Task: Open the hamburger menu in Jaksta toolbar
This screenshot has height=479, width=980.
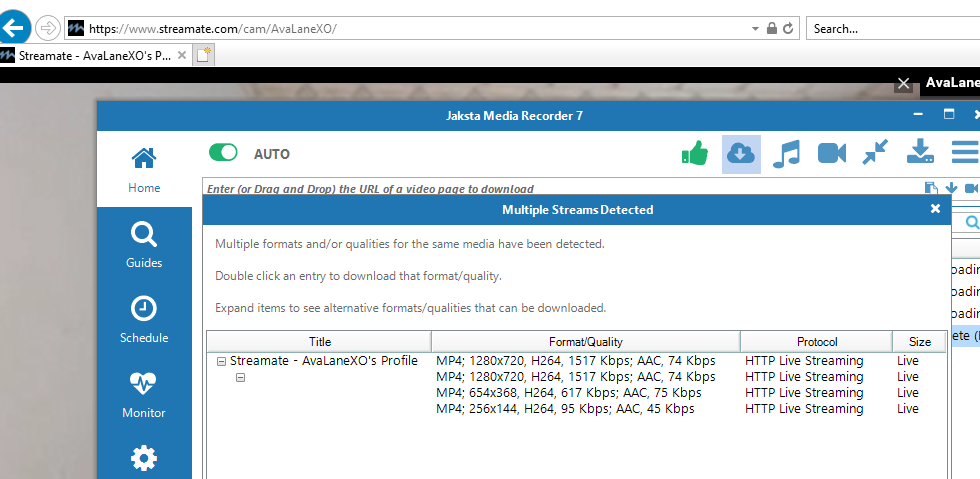Action: coord(966,153)
